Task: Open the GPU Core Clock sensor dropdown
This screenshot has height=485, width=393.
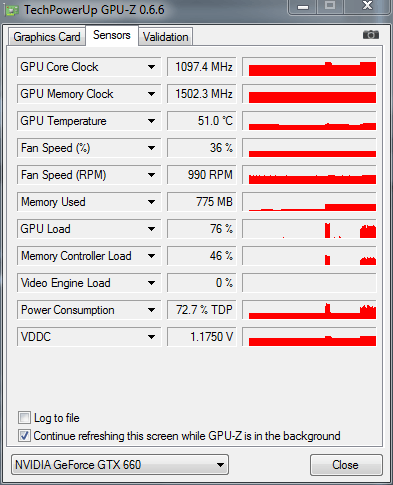Action: 151,67
